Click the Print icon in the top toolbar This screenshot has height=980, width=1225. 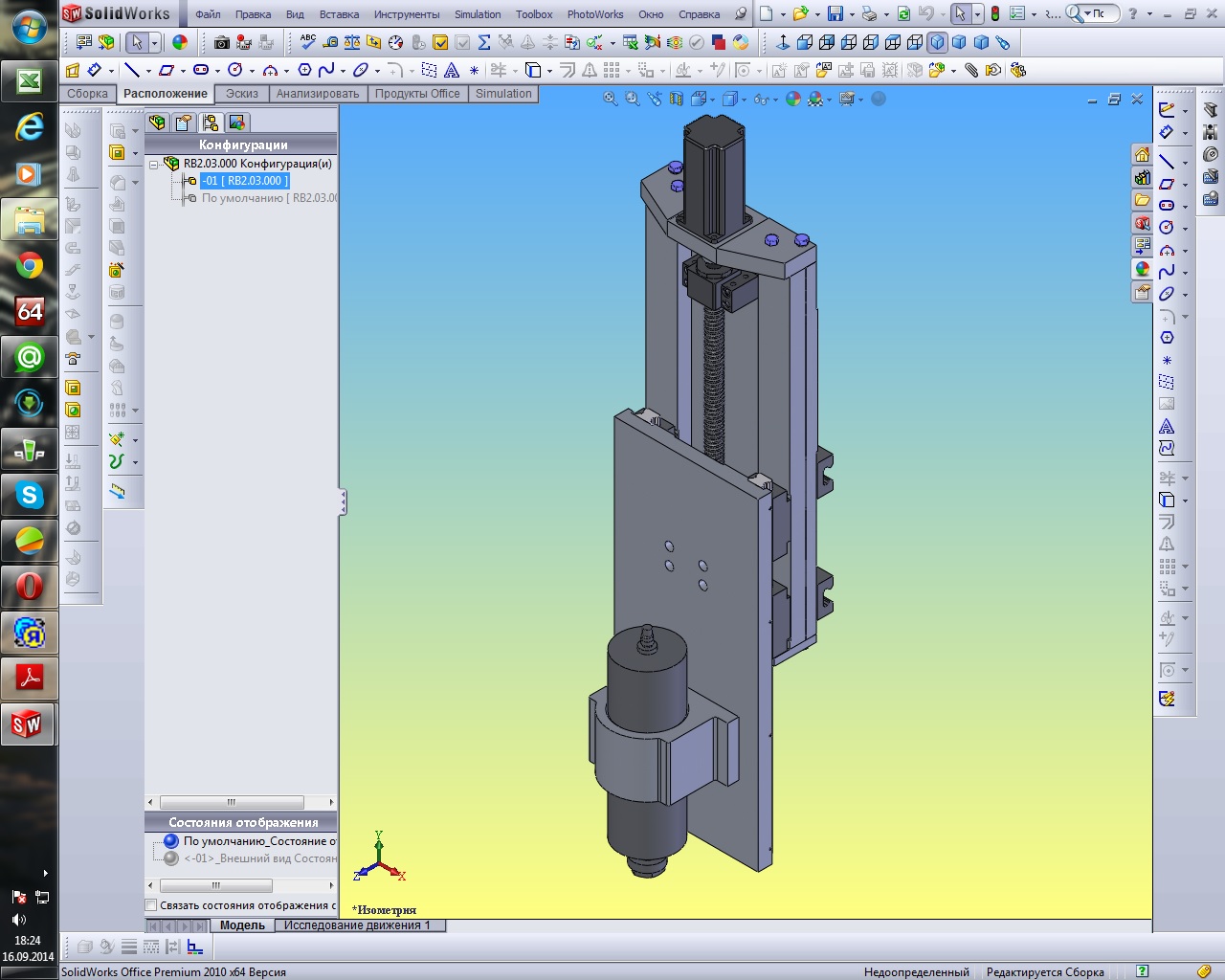coord(869,13)
